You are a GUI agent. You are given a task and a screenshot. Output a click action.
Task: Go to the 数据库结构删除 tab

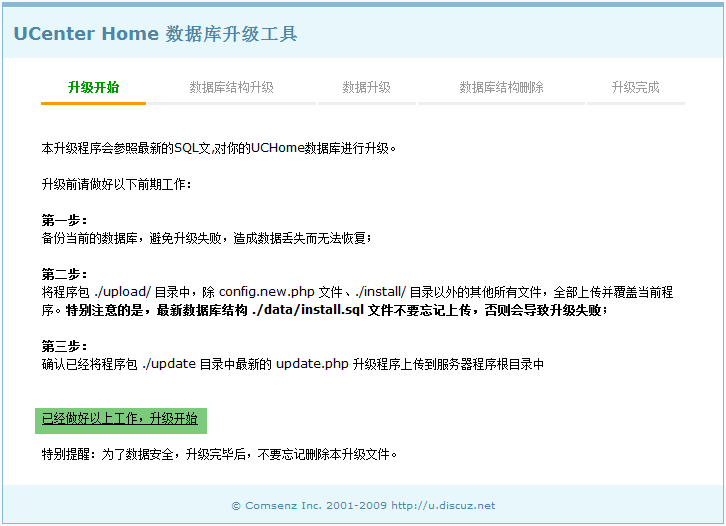coord(501,88)
